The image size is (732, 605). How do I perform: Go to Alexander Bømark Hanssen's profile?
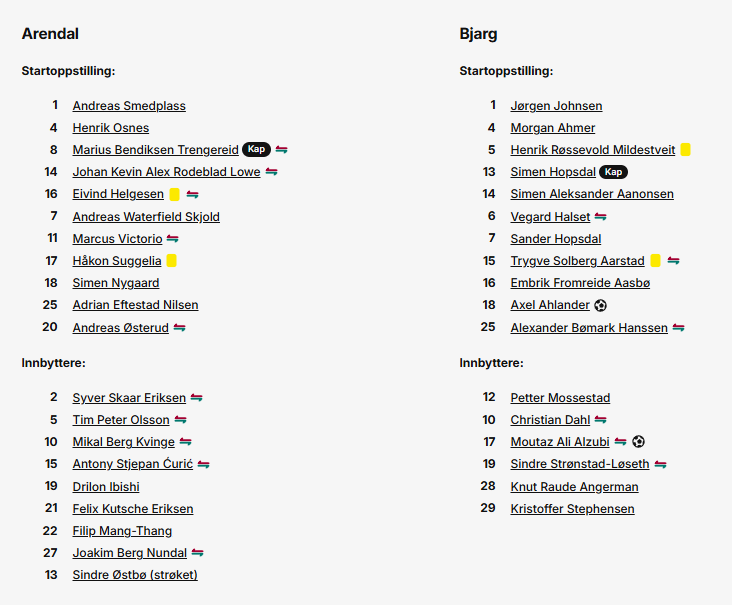[x=589, y=328]
